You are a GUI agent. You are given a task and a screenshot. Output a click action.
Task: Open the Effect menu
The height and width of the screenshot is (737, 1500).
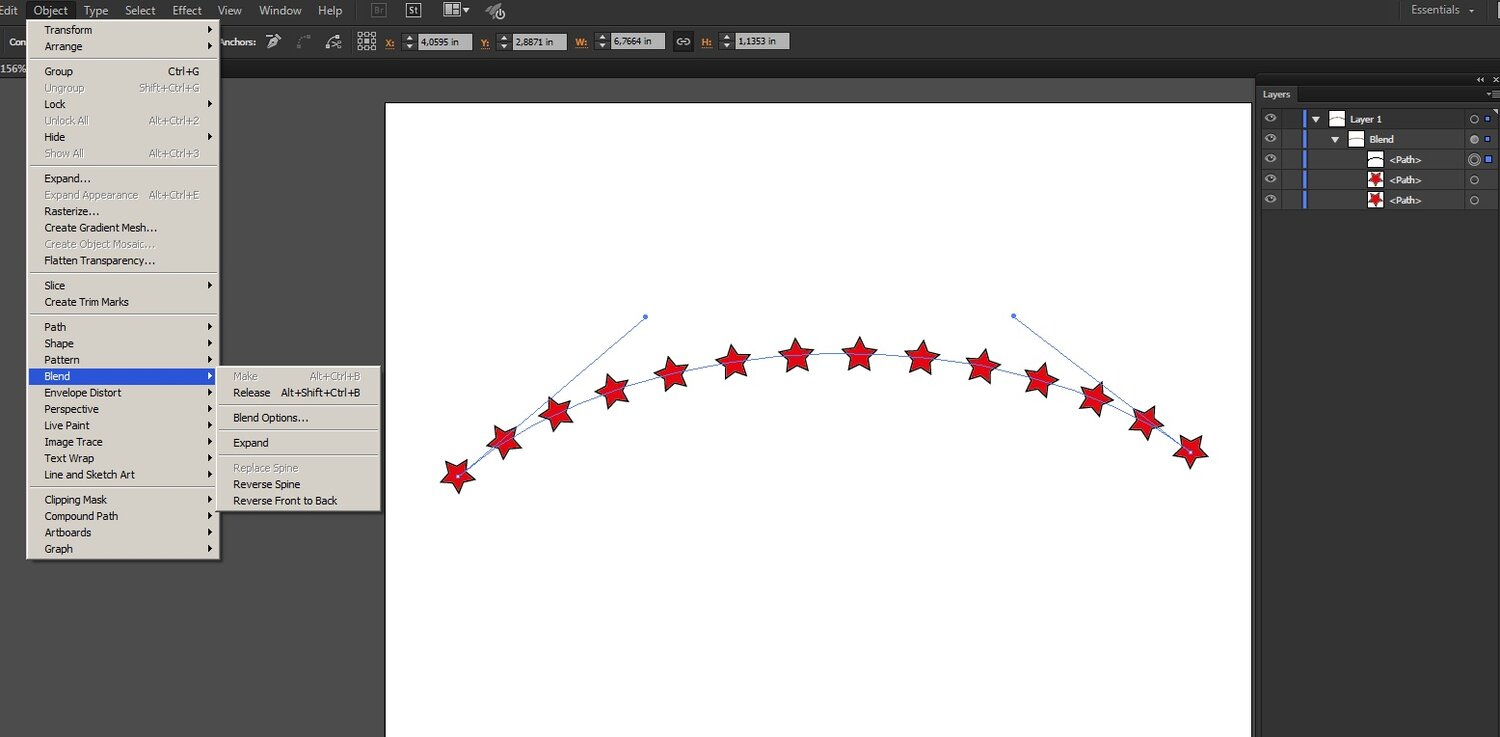click(187, 10)
